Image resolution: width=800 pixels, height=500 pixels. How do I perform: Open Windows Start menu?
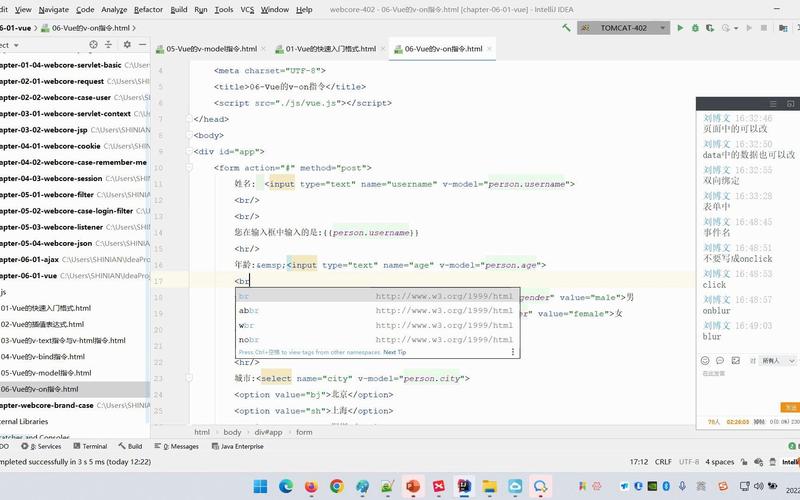pyautogui.click(x=260, y=486)
